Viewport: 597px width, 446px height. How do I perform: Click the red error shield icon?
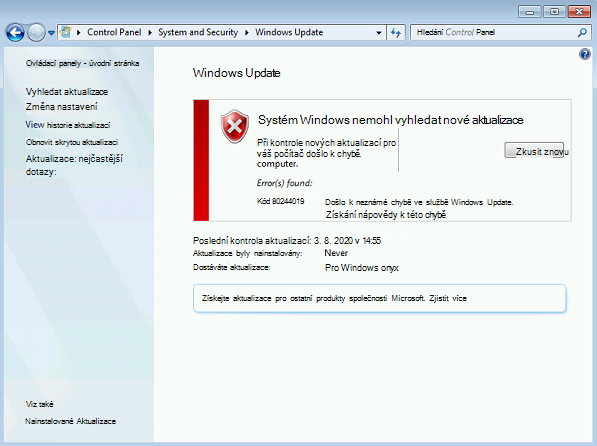click(x=235, y=126)
